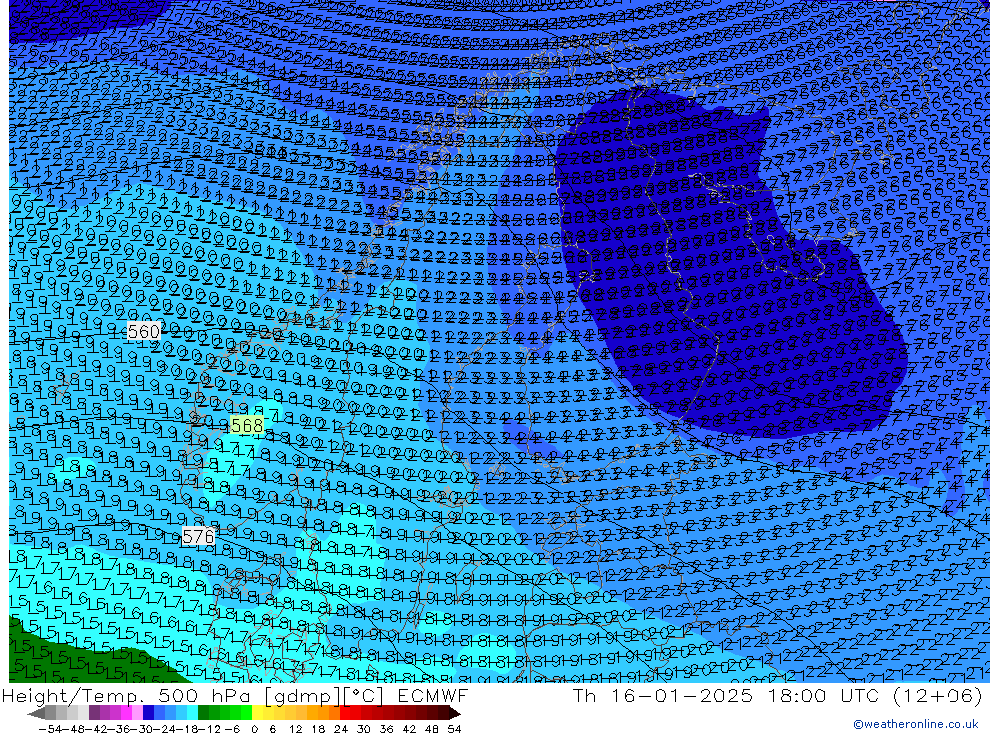This screenshot has height=733, width=1000.
Task: Pick the dark purple legend swatch
Action: click(94, 712)
